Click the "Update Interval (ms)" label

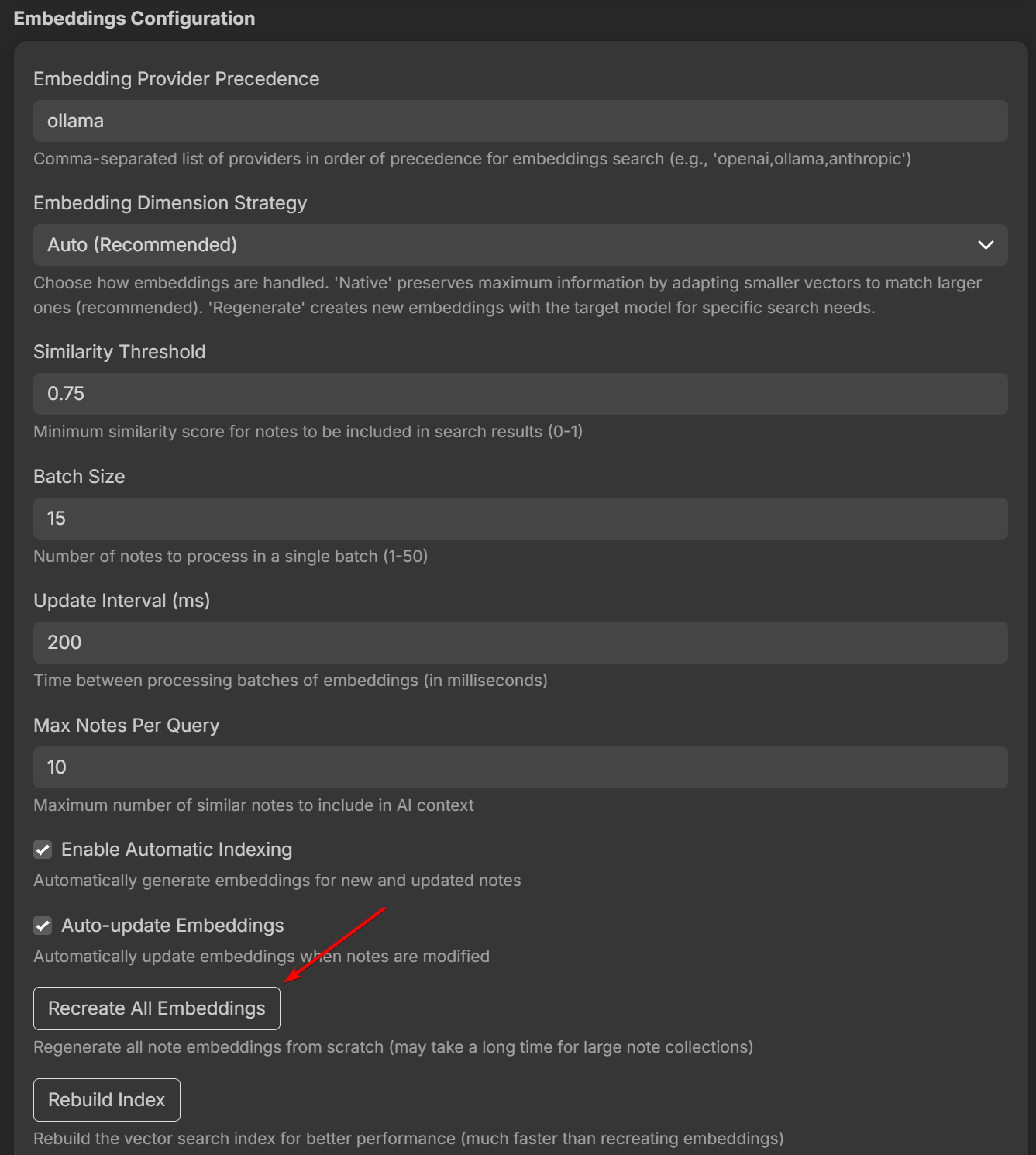pos(122,601)
